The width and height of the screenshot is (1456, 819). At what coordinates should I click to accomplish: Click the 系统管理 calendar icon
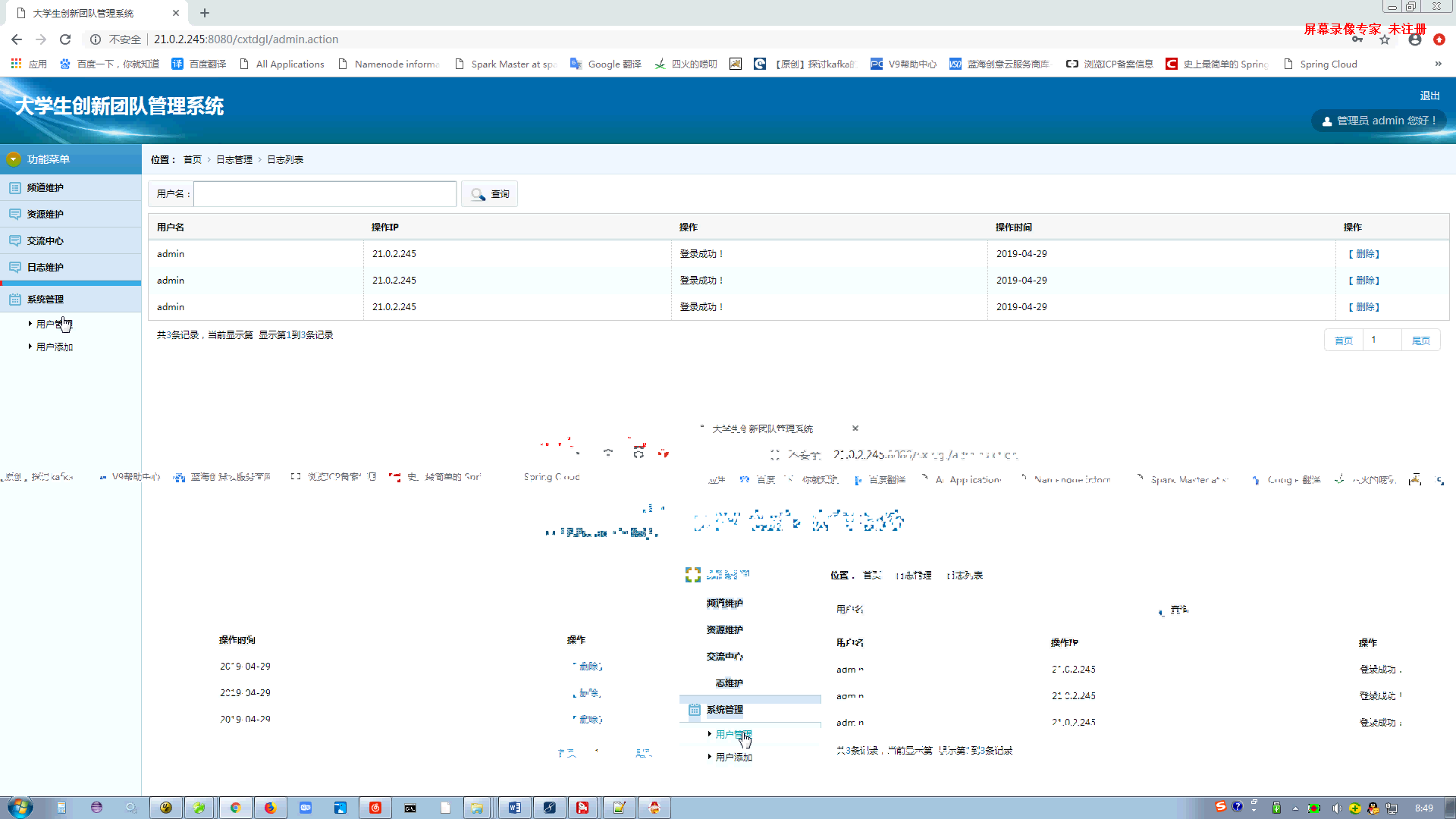[14, 299]
